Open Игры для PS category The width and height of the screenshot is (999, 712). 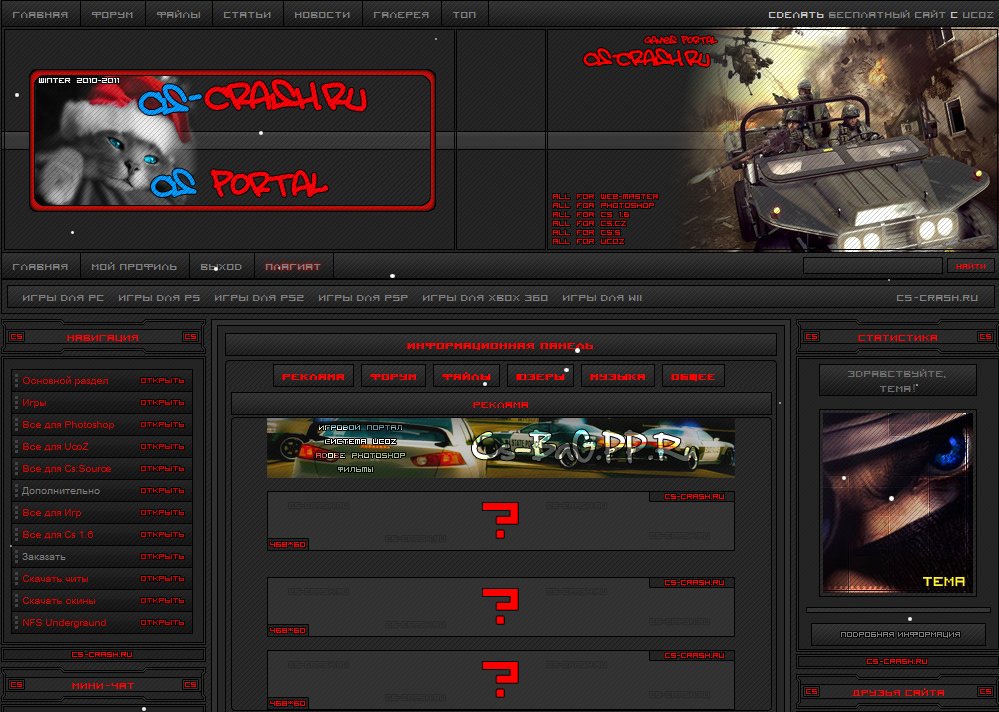[x=159, y=297]
